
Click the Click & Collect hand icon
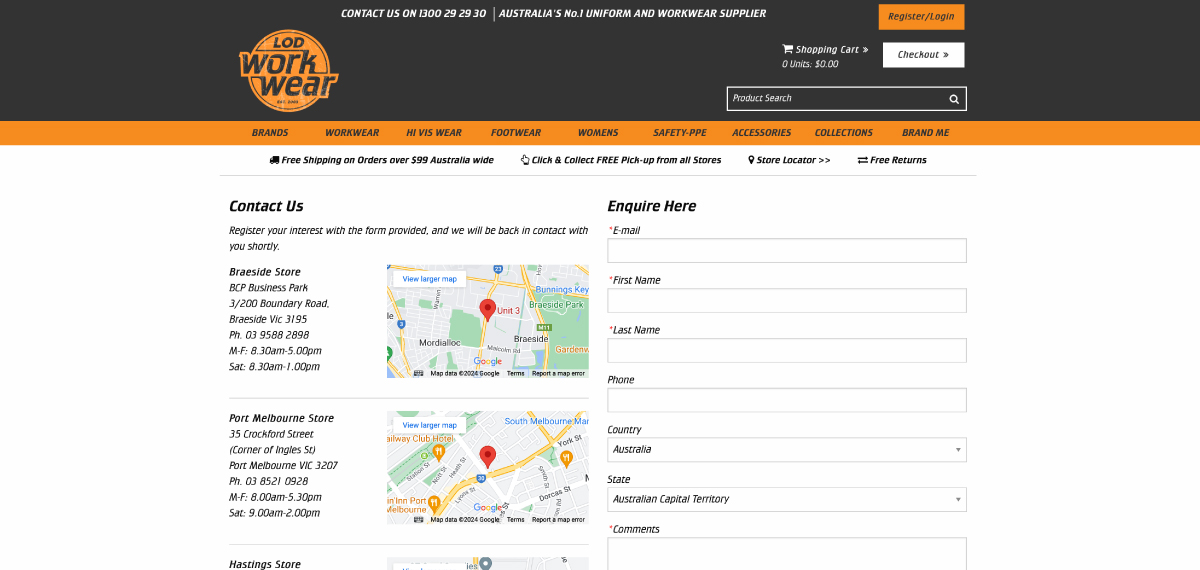pyautogui.click(x=525, y=160)
